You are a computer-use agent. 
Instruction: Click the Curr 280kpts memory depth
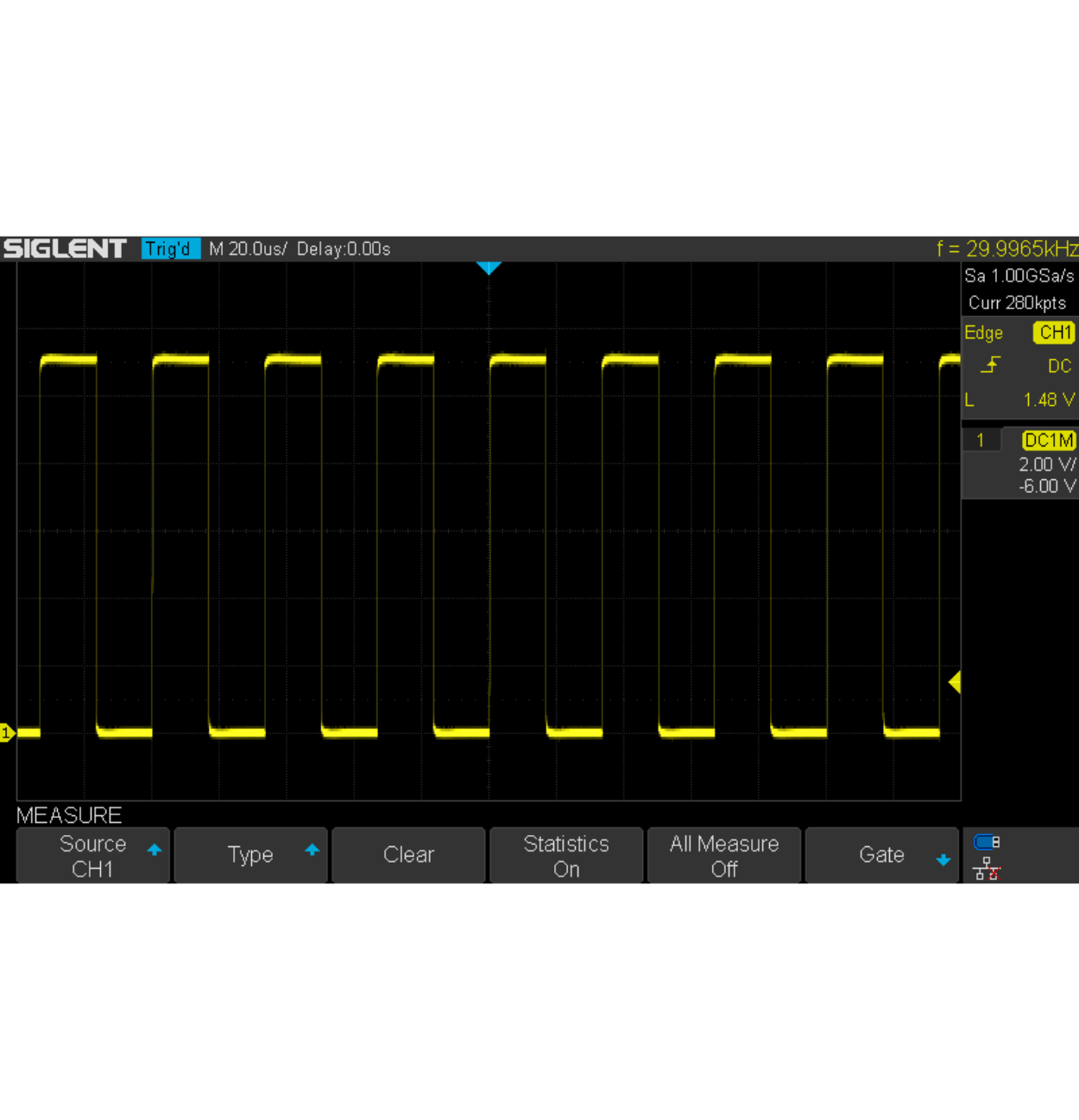pyautogui.click(x=1018, y=303)
